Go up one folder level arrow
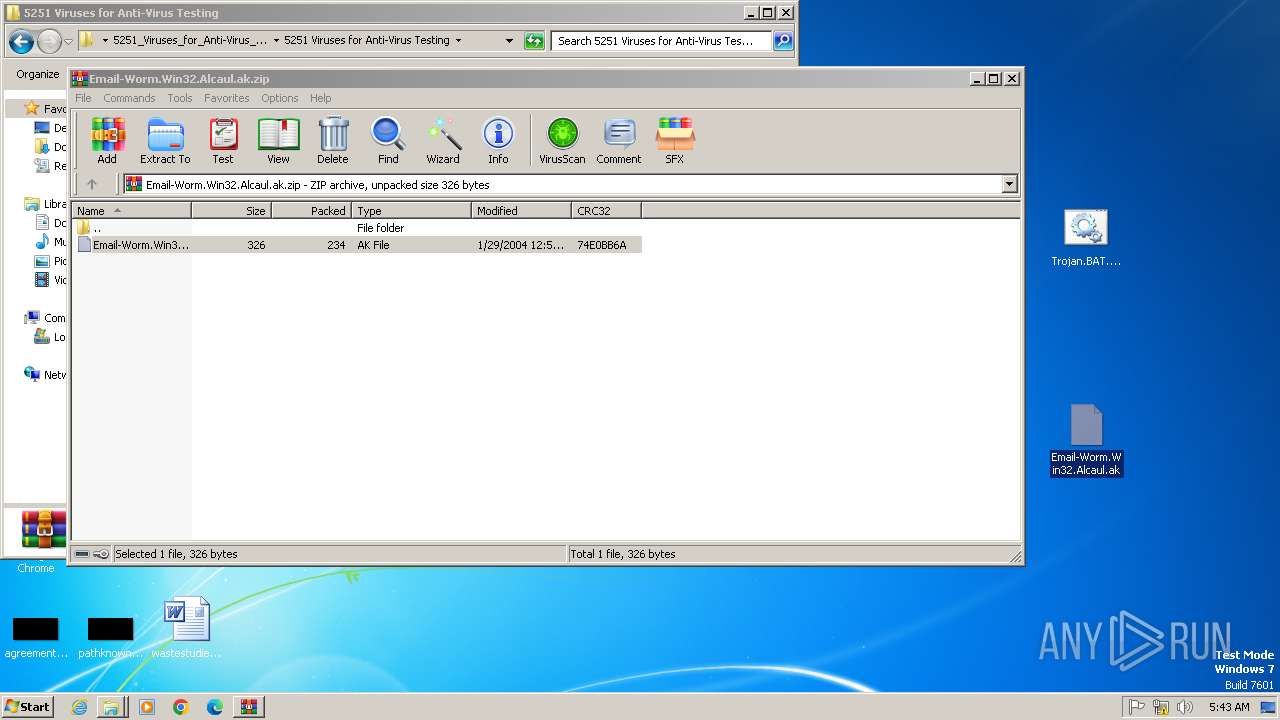This screenshot has height=720, width=1280. click(92, 184)
